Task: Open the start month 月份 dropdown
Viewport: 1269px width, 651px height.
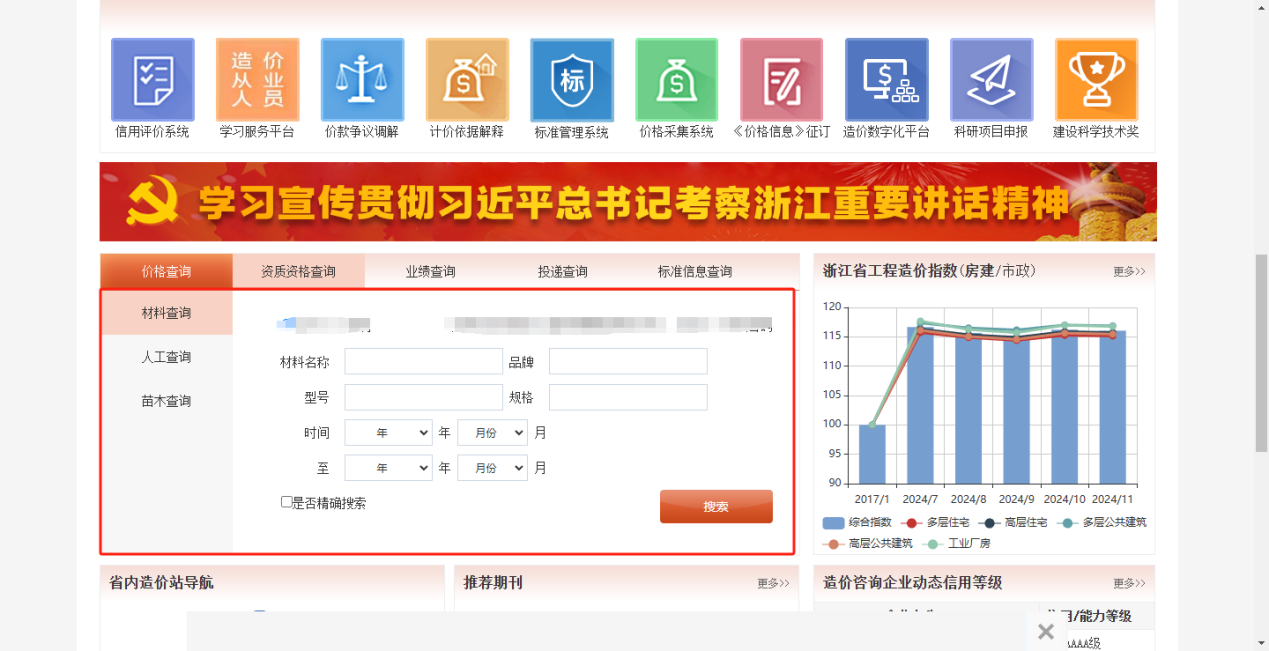Action: (x=492, y=433)
